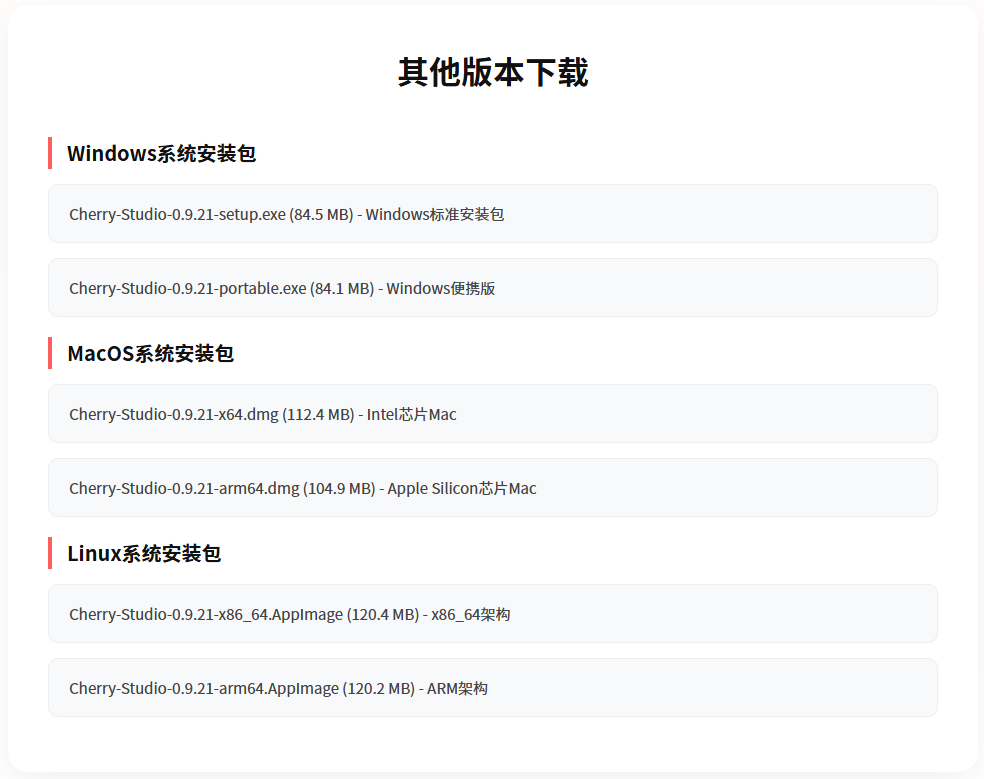This screenshot has height=779, width=984.
Task: Download Cherry-Studio-0.9.21-setup.exe Windows installer
Action: pyautogui.click(x=493, y=213)
